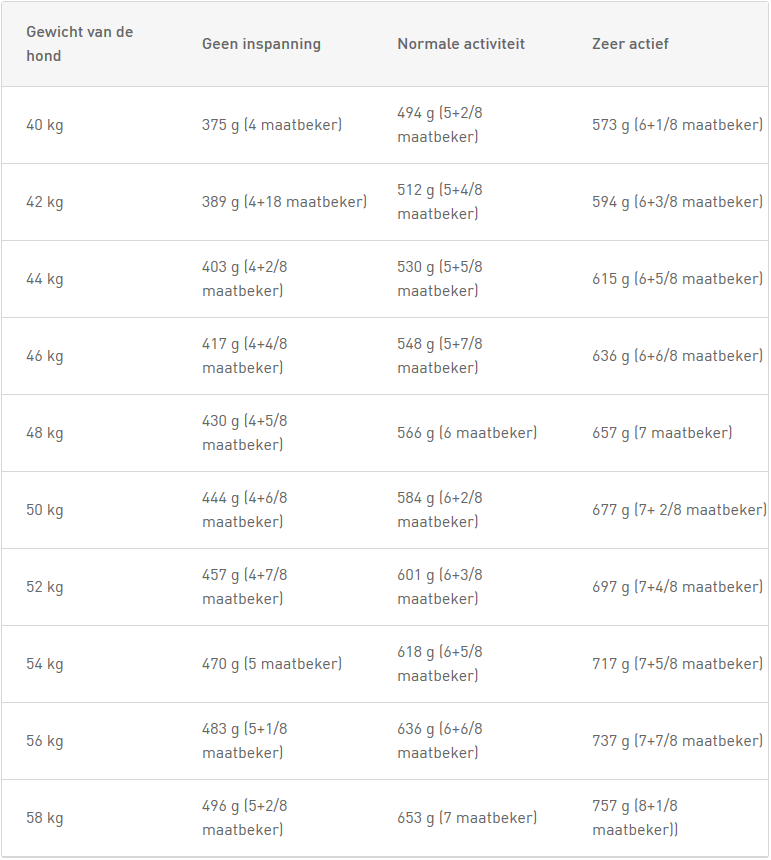Select the 618 g (6+5/8 maatbeker) cell

(x=440, y=664)
